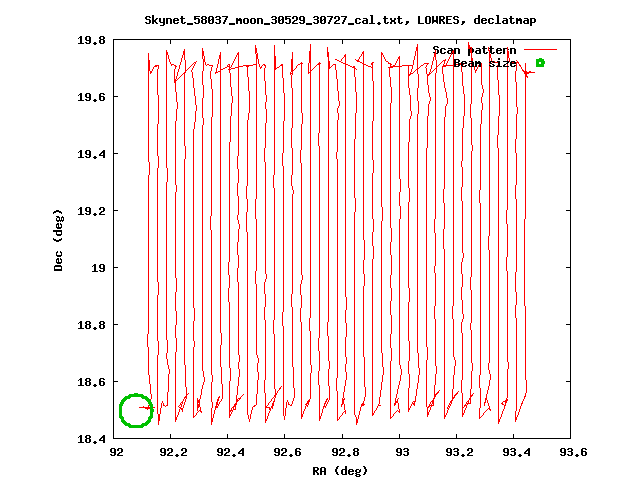This screenshot has height=480, width=640.
Task: Click the x-axis tick label 92.2
Action: tap(173, 452)
